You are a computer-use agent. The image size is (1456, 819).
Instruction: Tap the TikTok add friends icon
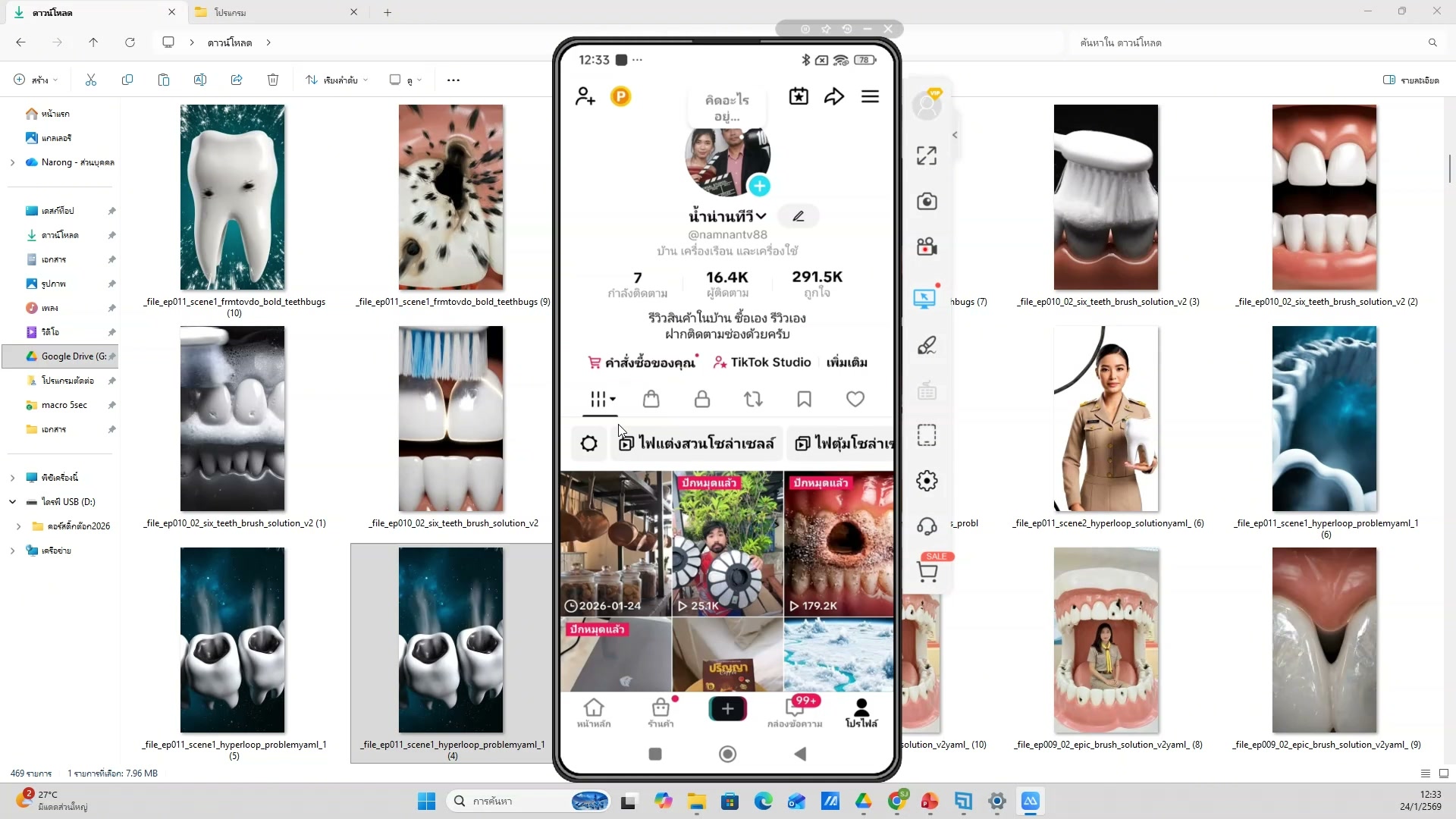click(585, 96)
